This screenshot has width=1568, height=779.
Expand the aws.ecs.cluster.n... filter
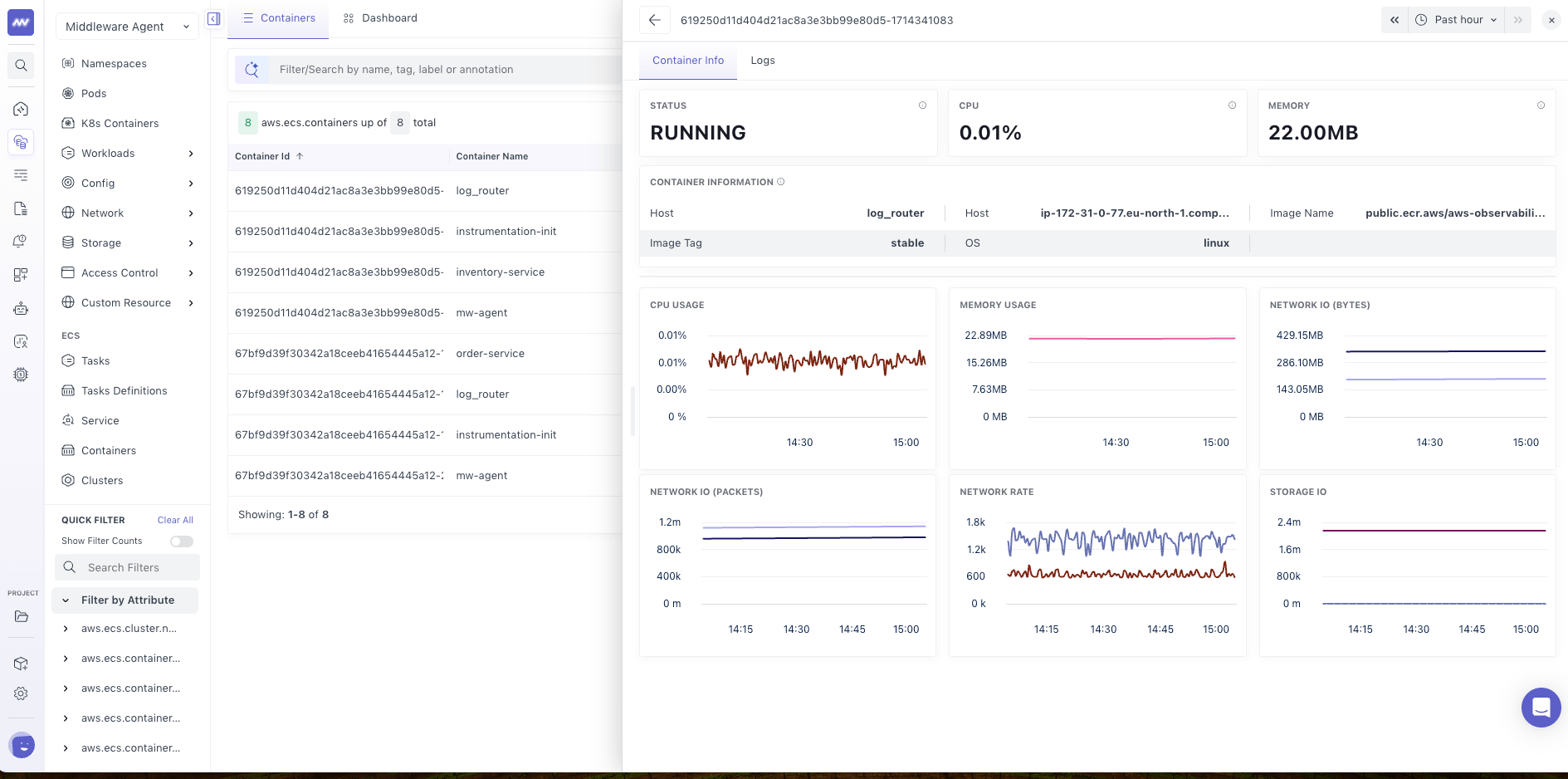point(125,629)
